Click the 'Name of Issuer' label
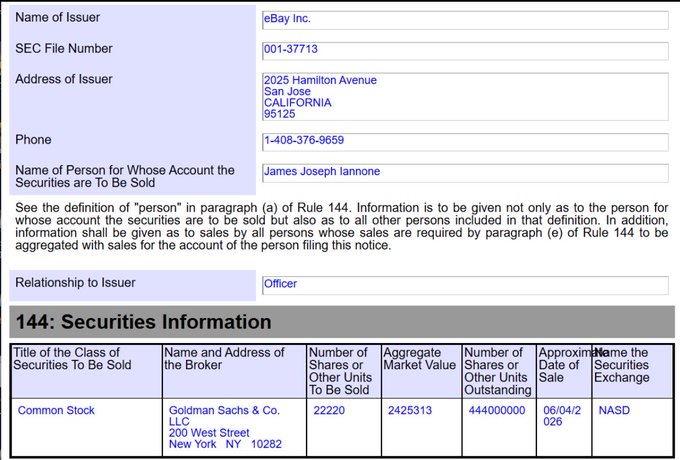The width and height of the screenshot is (680, 460). pyautogui.click(x=58, y=17)
